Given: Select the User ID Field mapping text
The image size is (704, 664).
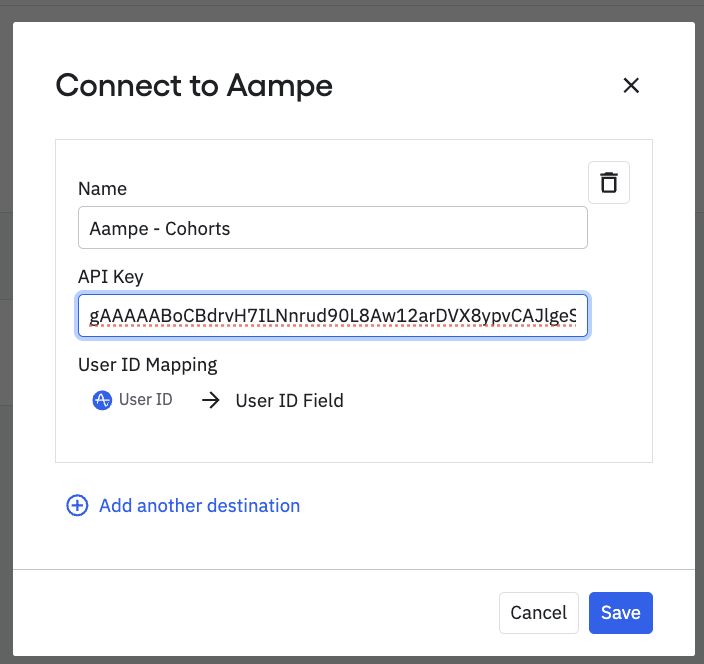Looking at the screenshot, I should point(290,400).
